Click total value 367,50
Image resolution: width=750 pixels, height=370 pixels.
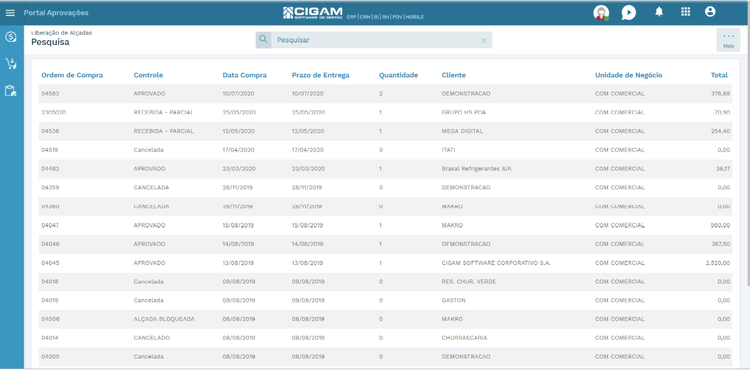click(721, 244)
